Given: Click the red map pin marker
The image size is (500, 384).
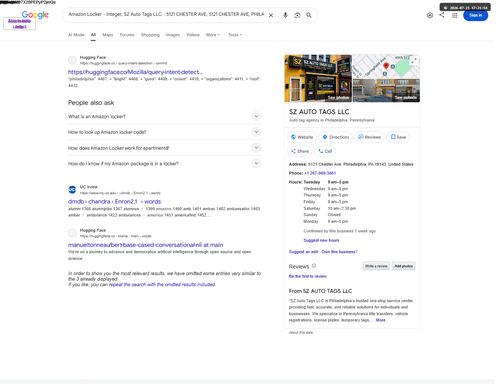Looking at the screenshot, I should pos(386,66).
